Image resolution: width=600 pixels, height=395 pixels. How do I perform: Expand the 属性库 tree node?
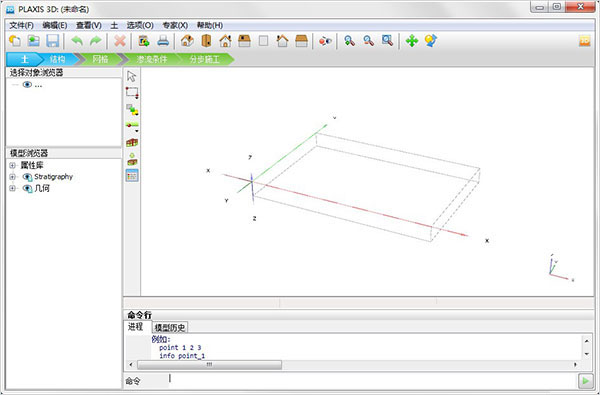click(x=12, y=165)
